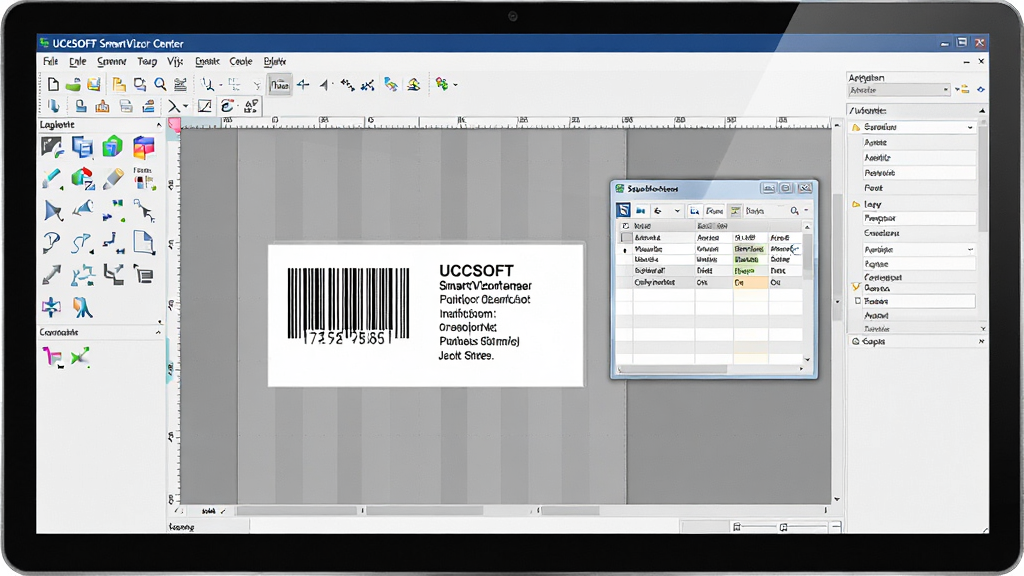
Task: Open the 'Coole' menu in the menu bar
Action: pyautogui.click(x=240, y=61)
